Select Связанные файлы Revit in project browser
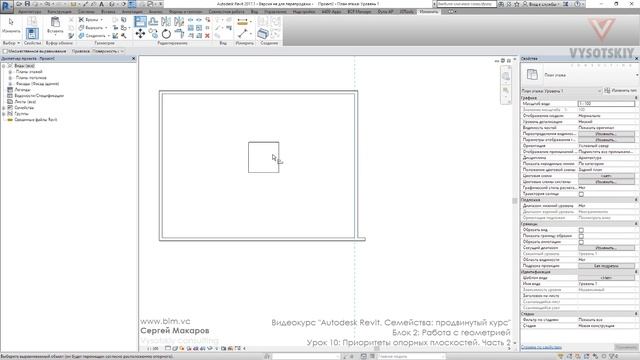The height and width of the screenshot is (360, 640). click(x=36, y=120)
